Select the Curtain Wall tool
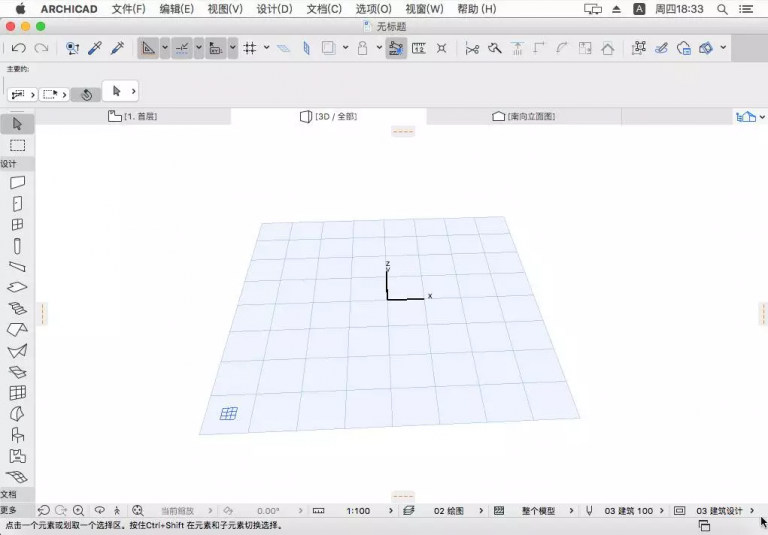768x535 pixels. coord(17,393)
